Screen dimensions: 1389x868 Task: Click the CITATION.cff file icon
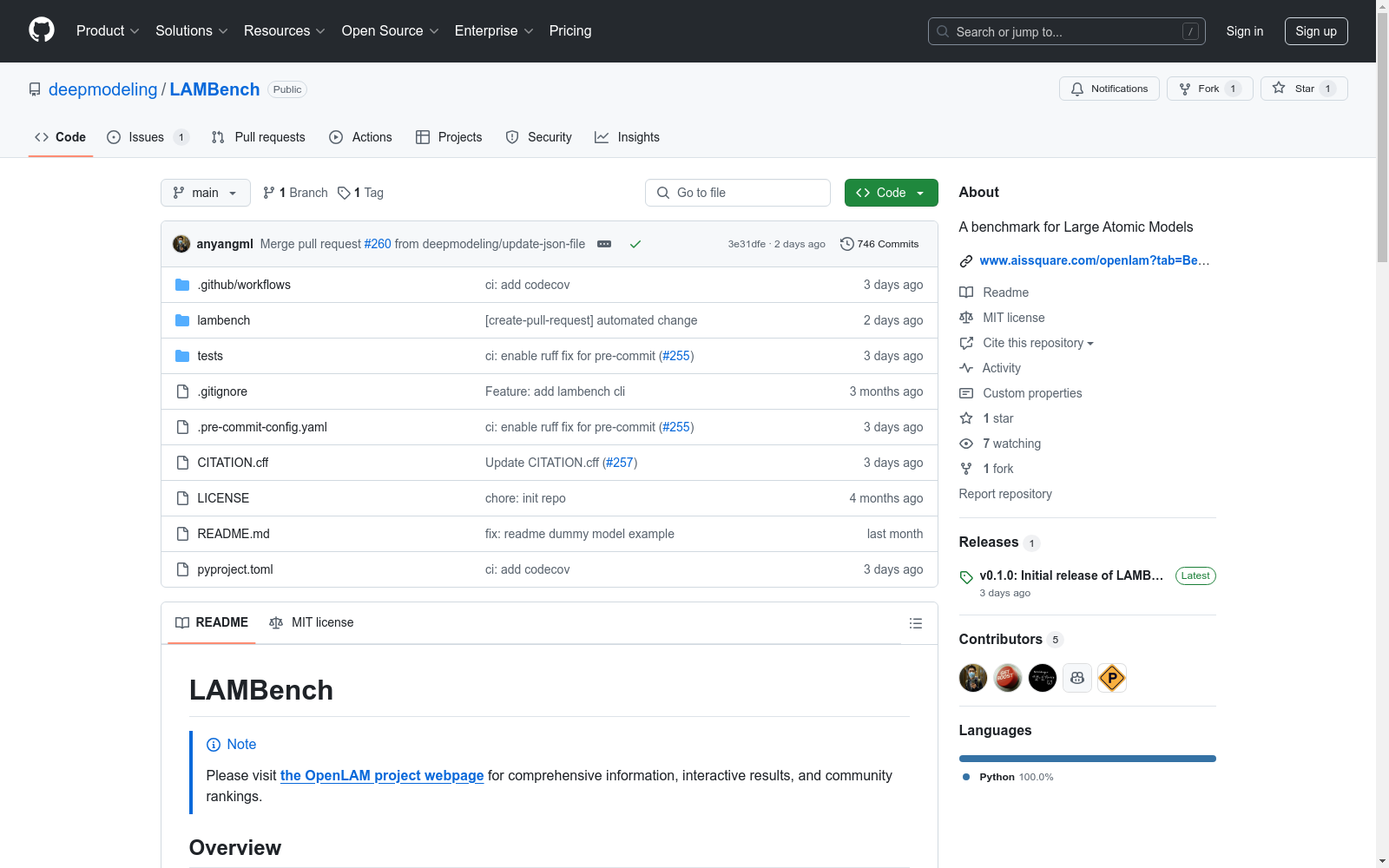click(182, 463)
